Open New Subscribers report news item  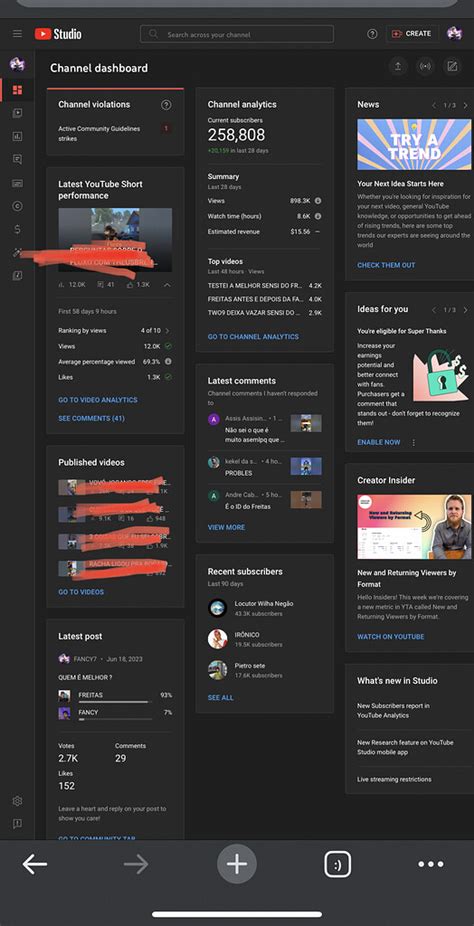[x=393, y=710]
